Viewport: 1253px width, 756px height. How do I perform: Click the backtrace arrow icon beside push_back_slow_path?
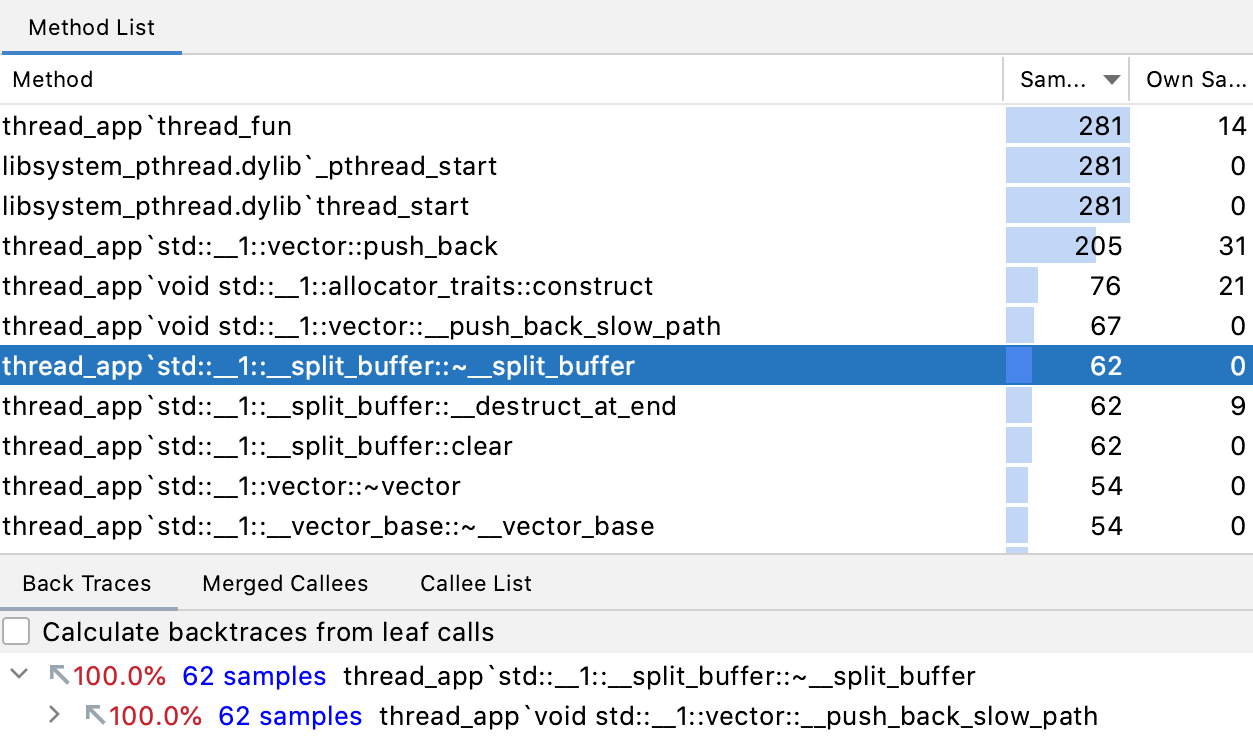96,716
